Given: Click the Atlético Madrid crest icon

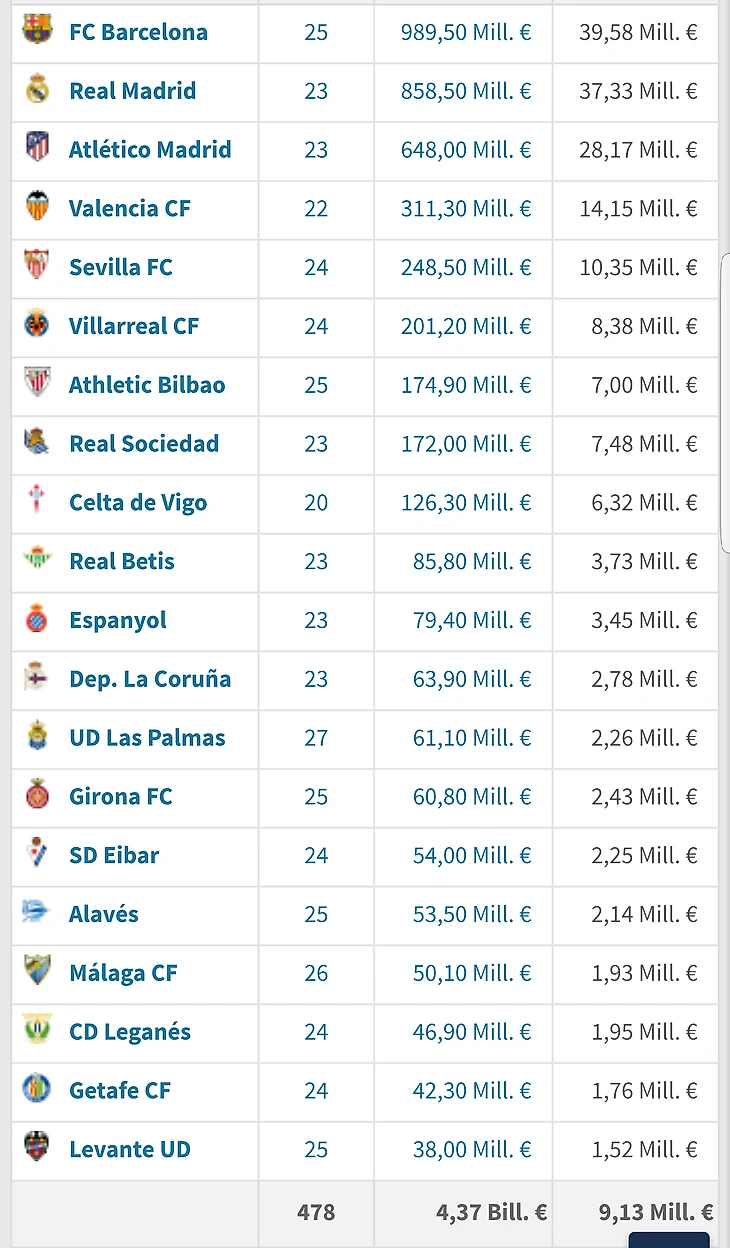Looking at the screenshot, I should pyautogui.click(x=37, y=148).
